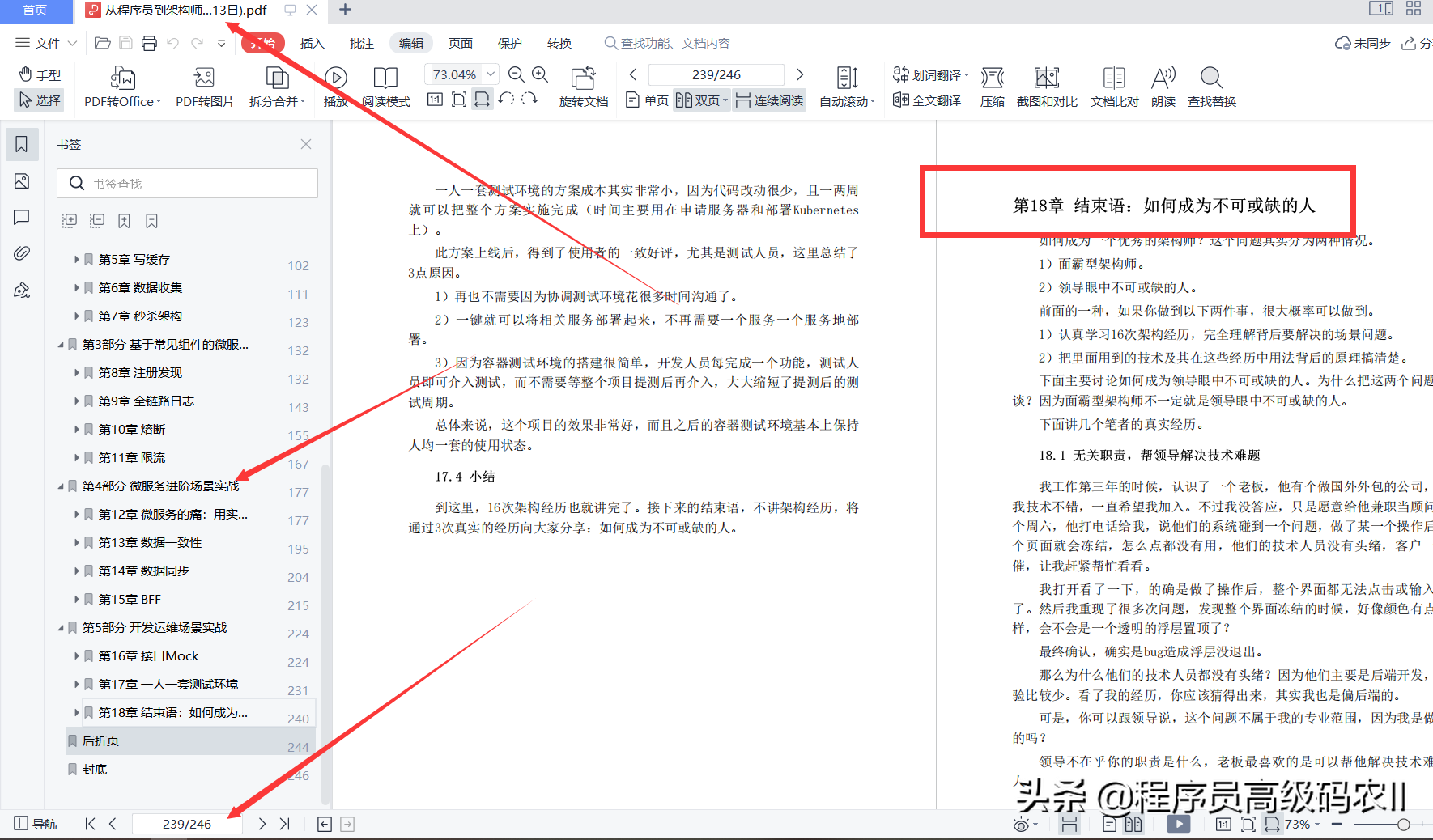Screen dimensions: 1433x840
Task: Switch to the 转换 ribbon tab
Action: point(559,43)
